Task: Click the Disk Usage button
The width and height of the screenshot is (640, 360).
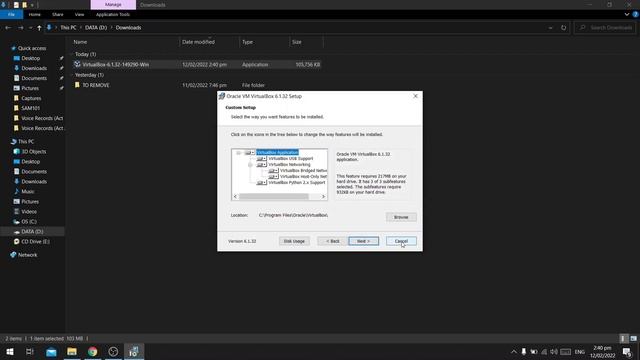Action: click(x=294, y=241)
